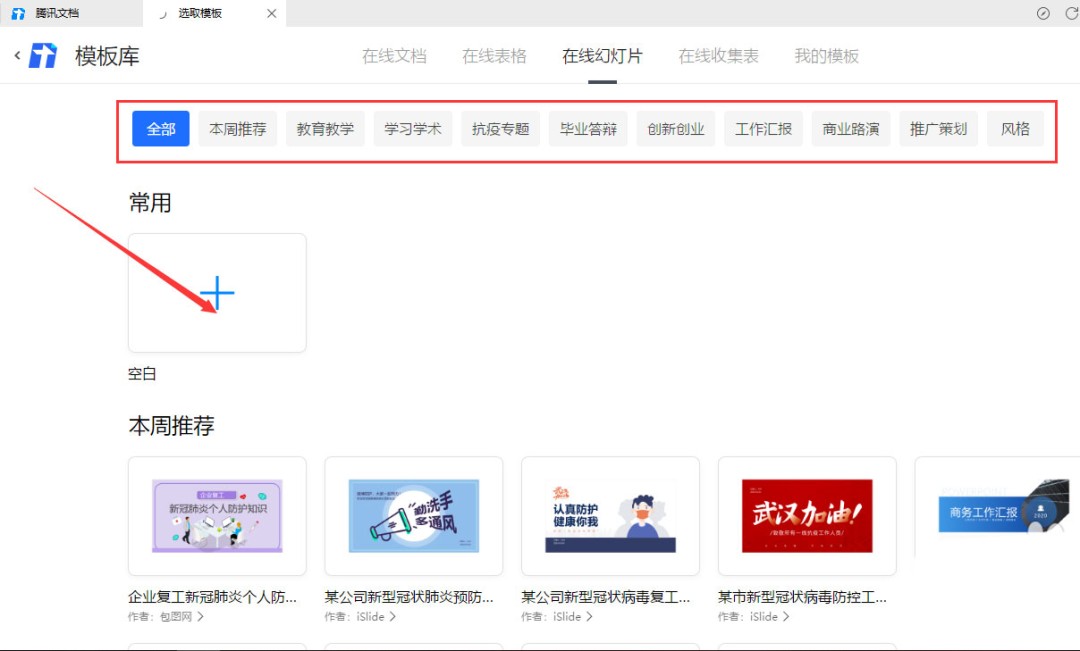Open 我的模板
1080x651 pixels.
click(x=826, y=57)
